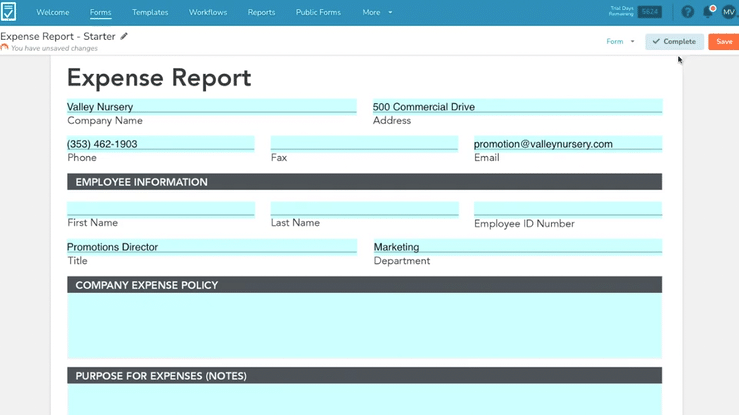Edit form name with pencil icon
The width and height of the screenshot is (739, 415).
click(124, 36)
